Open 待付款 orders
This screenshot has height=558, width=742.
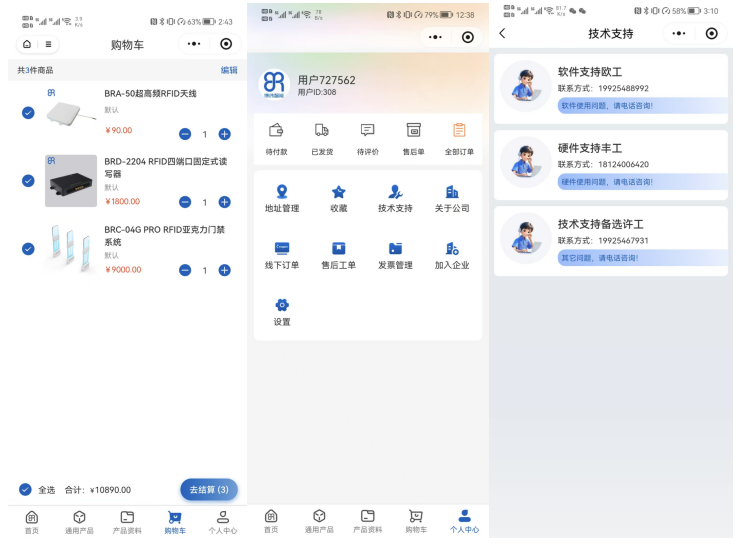point(276,139)
